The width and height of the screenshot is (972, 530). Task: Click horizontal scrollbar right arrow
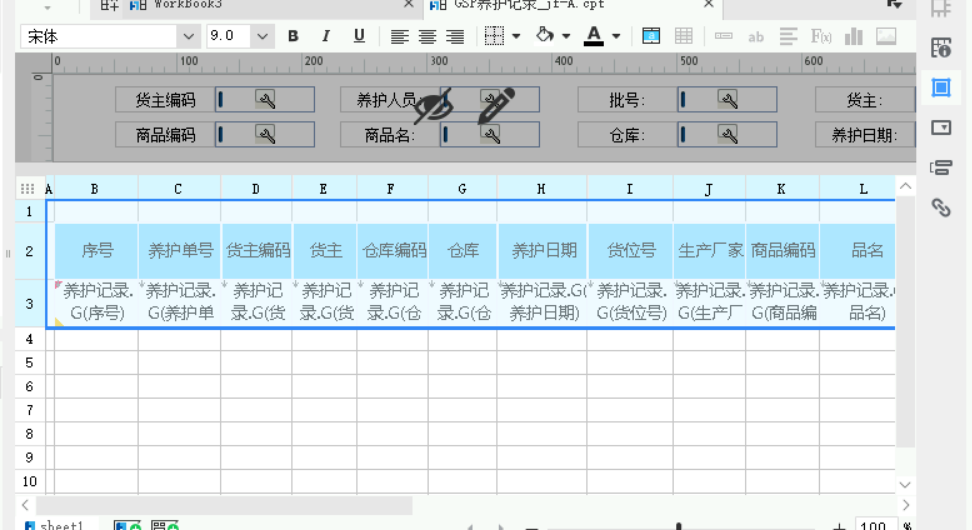[906, 505]
